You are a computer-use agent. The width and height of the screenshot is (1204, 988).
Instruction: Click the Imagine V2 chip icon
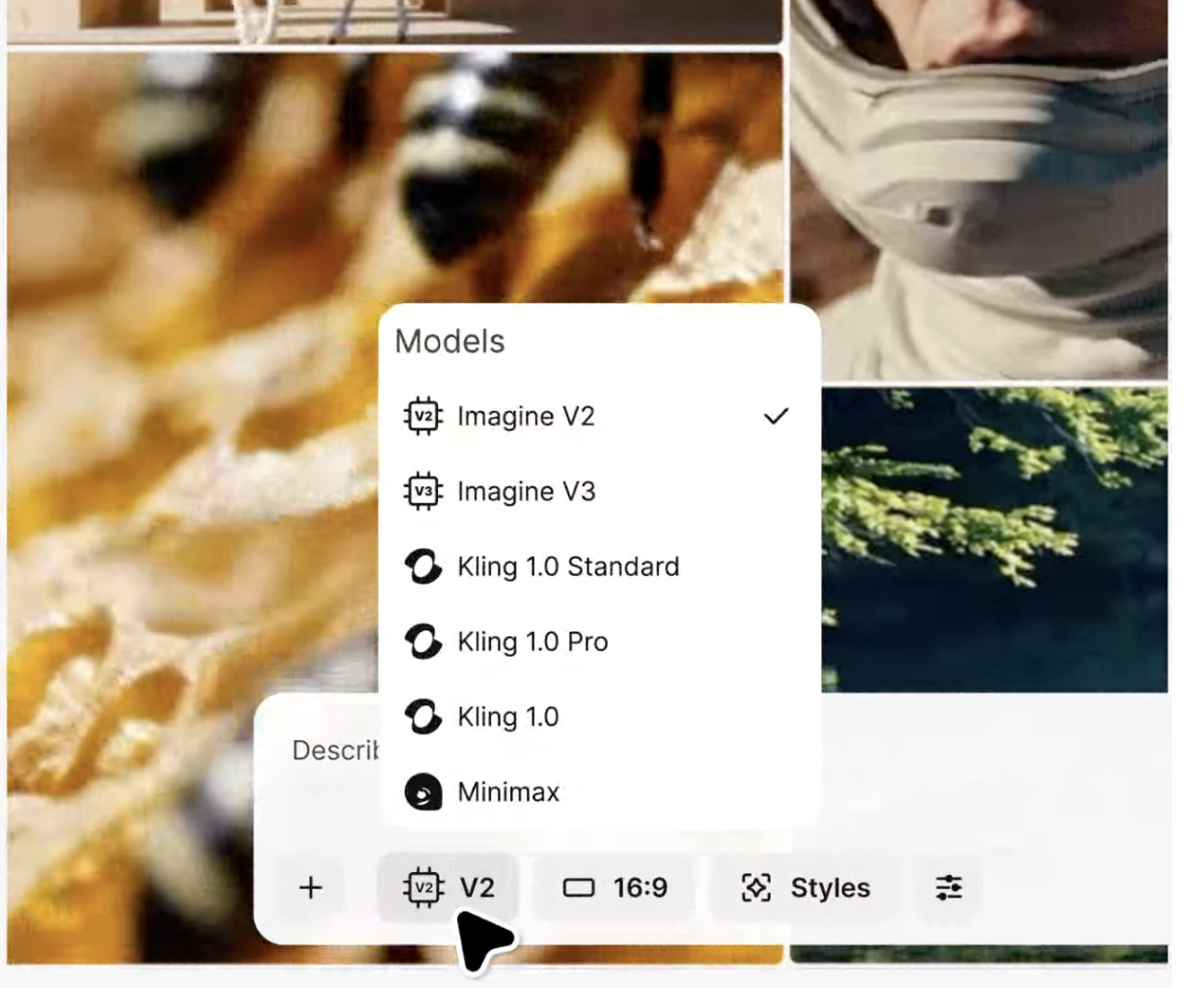point(423,416)
